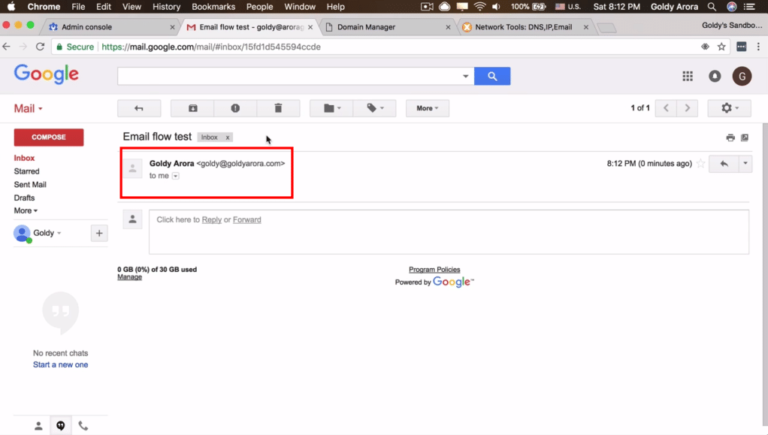Image resolution: width=768 pixels, height=435 pixels.
Task: Click Start a new one link
Action: click(x=61, y=364)
